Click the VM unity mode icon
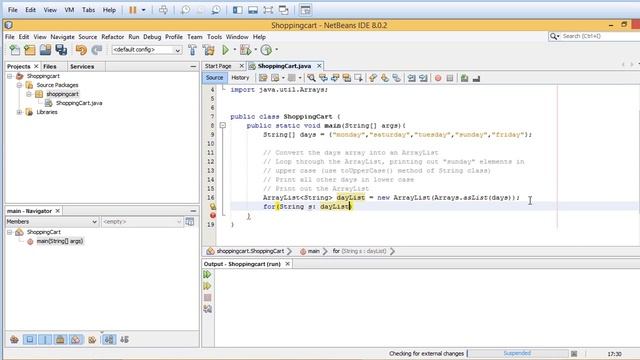This screenshot has height=360, width=640. pos(284,10)
